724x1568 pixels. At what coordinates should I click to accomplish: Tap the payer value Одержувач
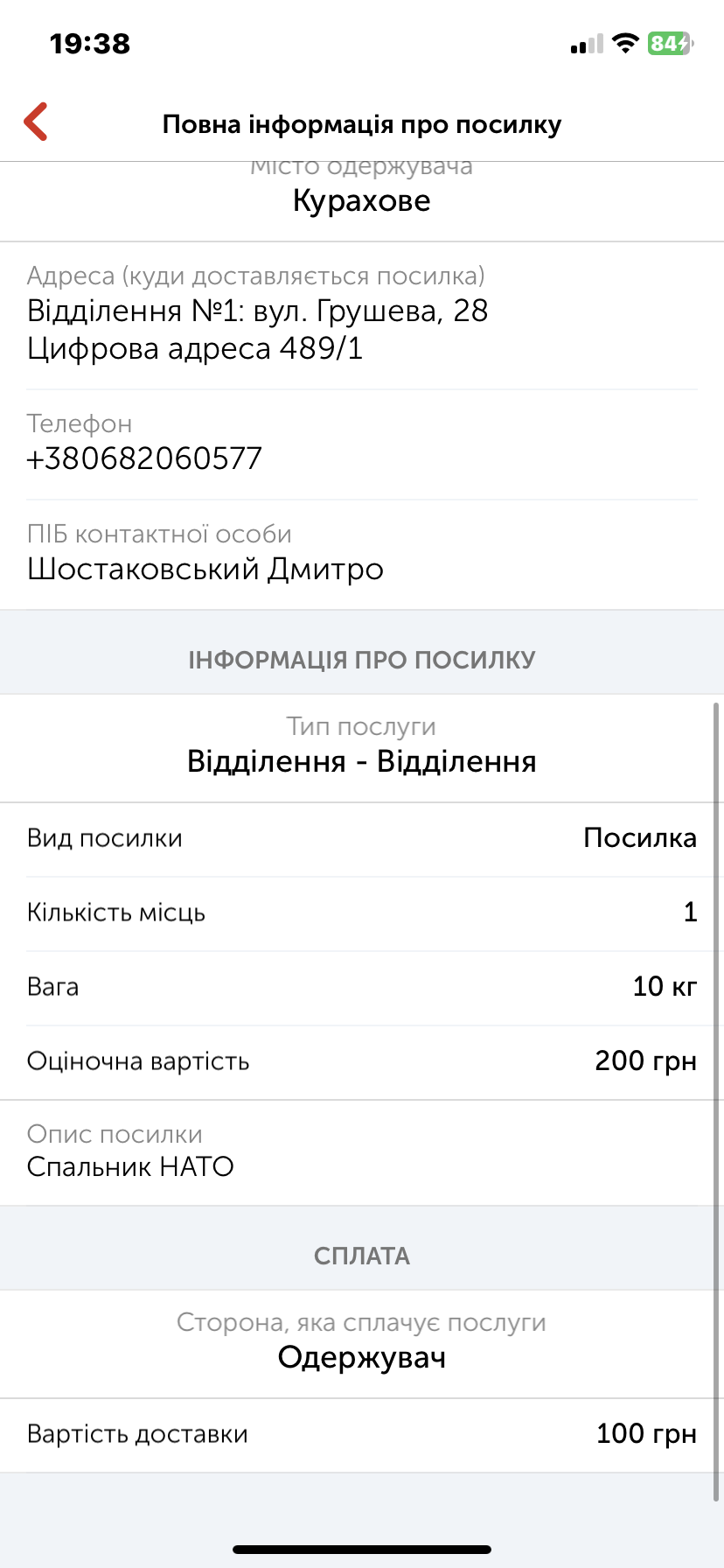361,1357
